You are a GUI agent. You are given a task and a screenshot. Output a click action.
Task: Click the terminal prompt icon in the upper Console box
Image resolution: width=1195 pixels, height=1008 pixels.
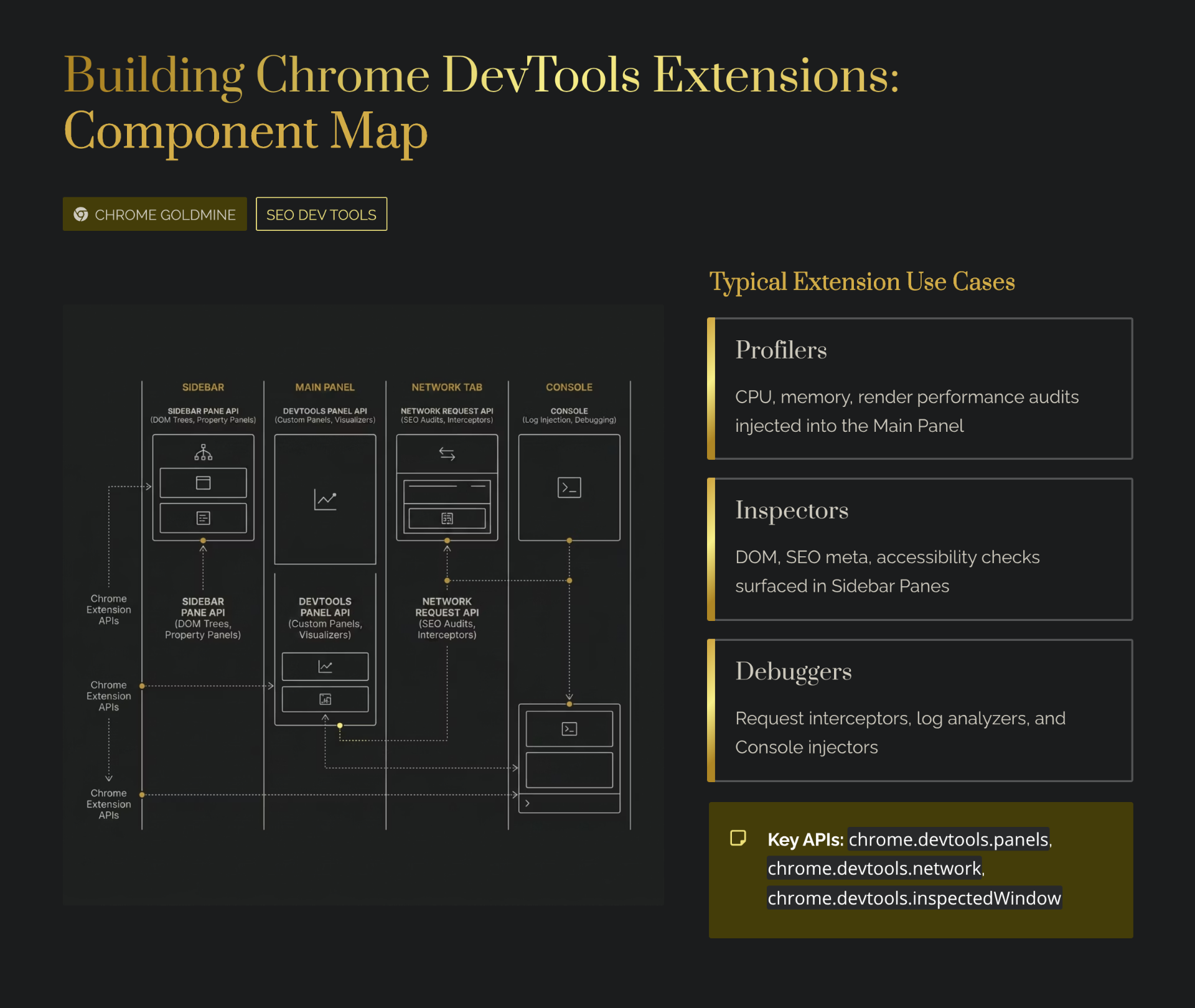click(569, 487)
